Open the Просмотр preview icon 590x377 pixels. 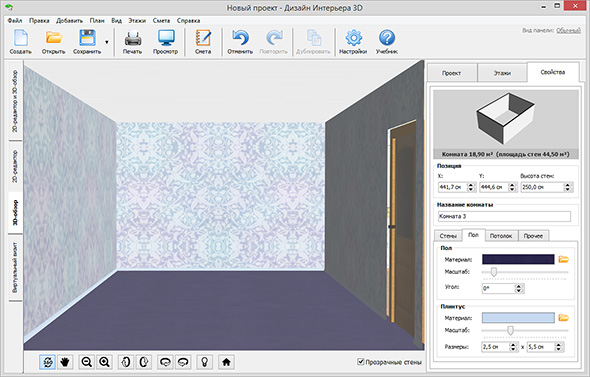click(x=166, y=41)
